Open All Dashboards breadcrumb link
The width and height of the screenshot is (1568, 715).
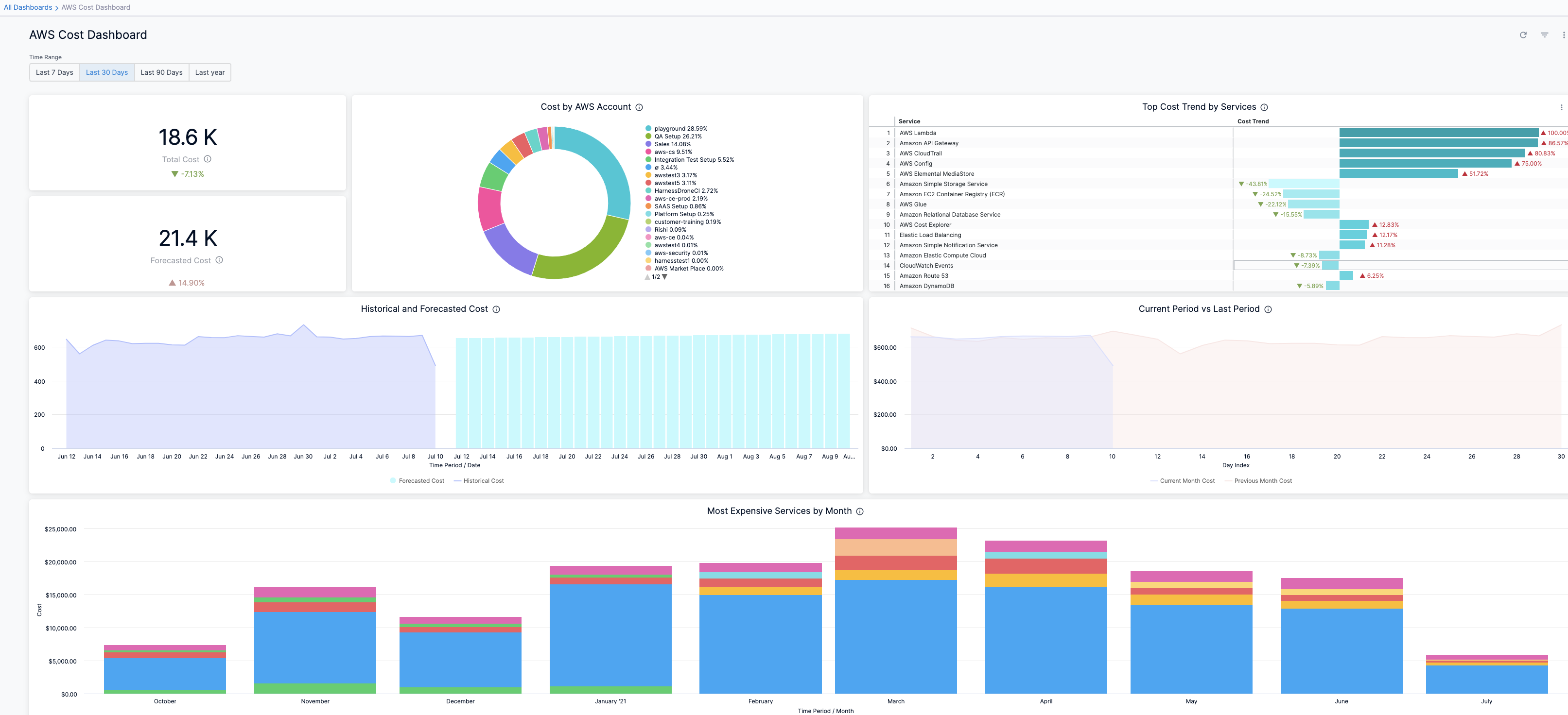[x=28, y=7]
